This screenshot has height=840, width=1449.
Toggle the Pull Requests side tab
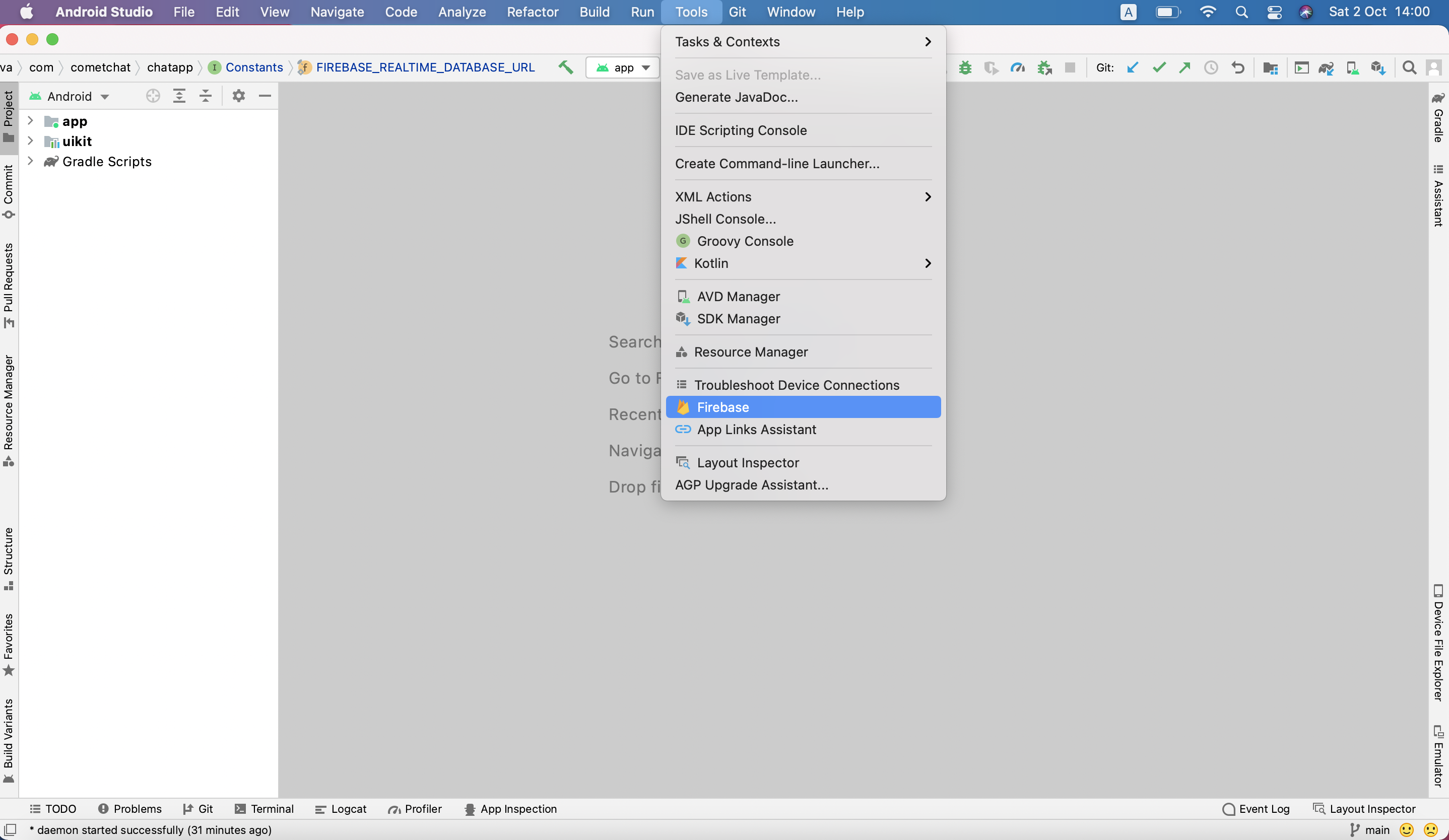coord(9,286)
